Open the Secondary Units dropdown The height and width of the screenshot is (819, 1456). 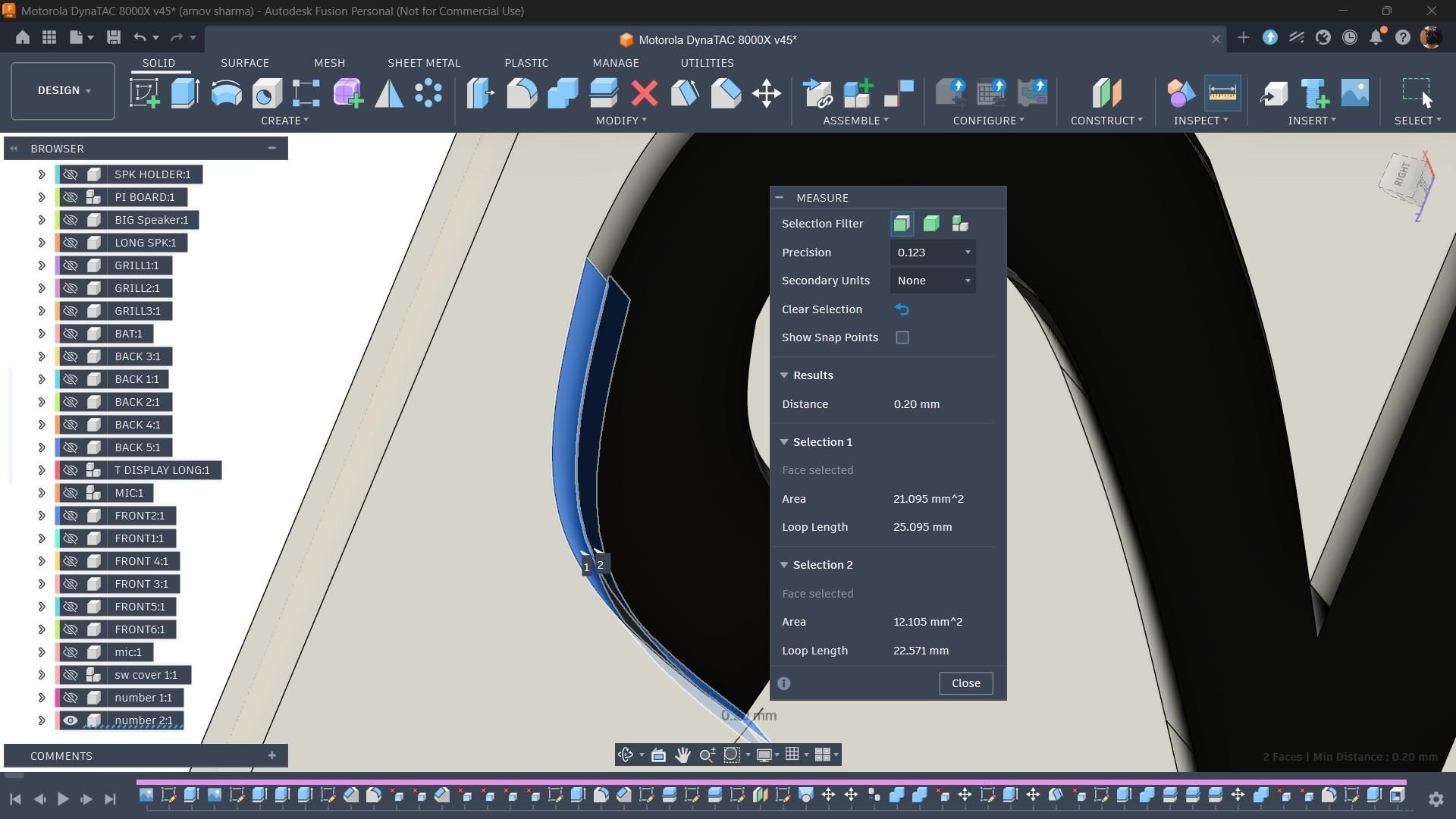(933, 281)
